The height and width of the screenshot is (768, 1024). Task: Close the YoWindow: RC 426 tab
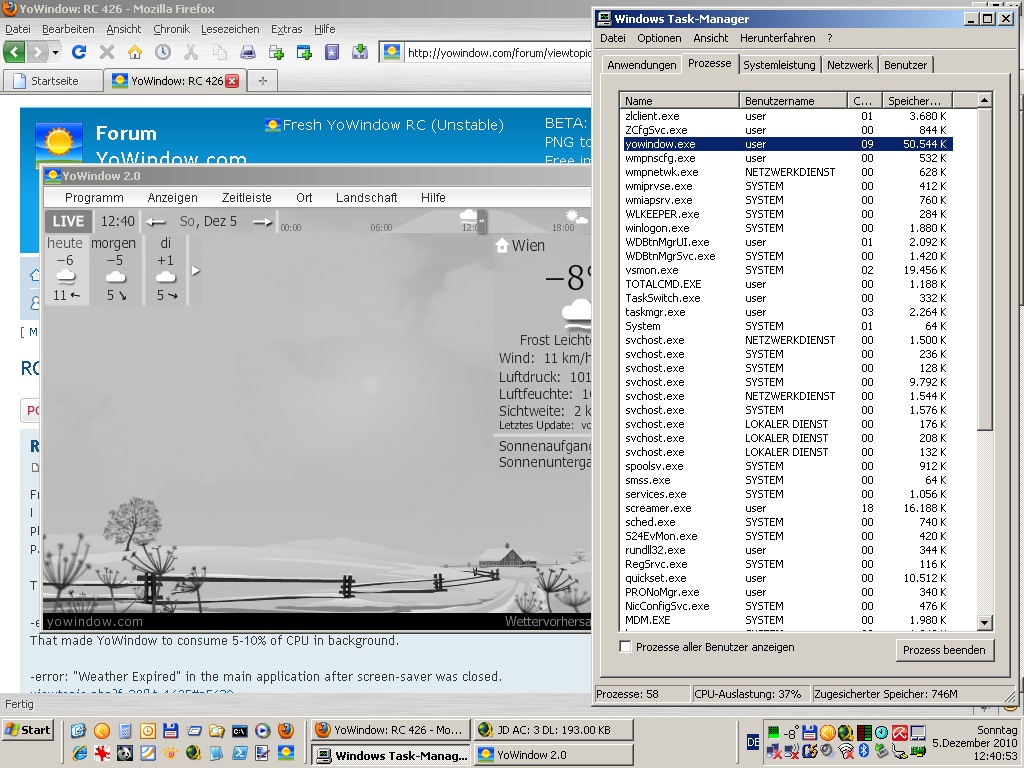(232, 81)
